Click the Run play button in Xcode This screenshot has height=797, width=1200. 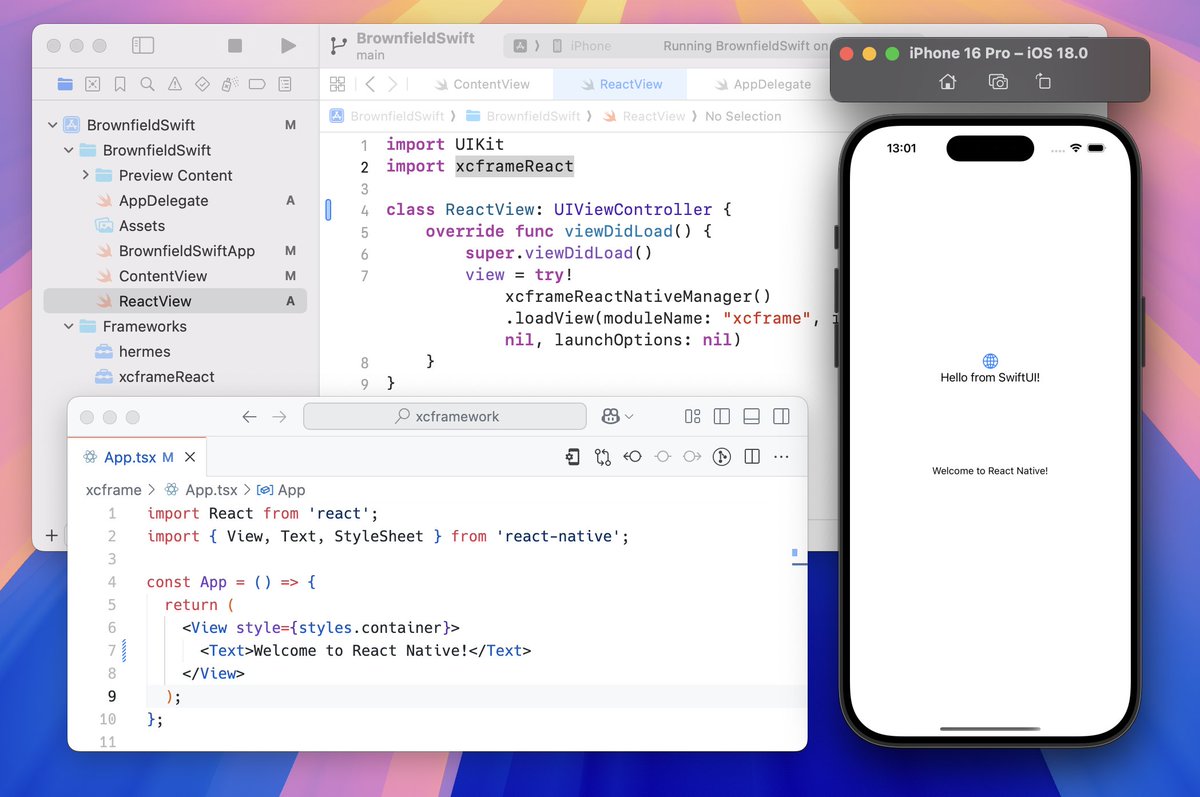(288, 46)
